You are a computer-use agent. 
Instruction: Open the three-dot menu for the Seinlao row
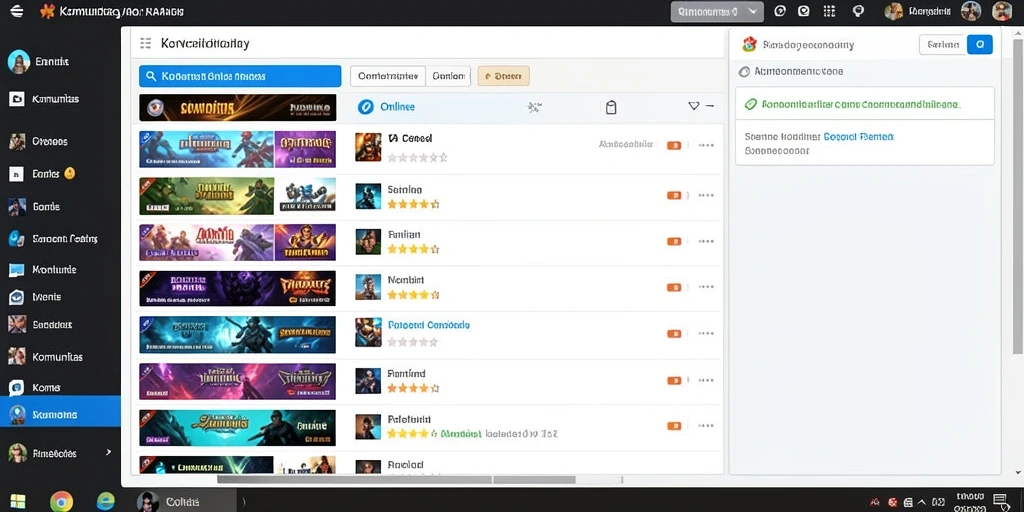[706, 195]
